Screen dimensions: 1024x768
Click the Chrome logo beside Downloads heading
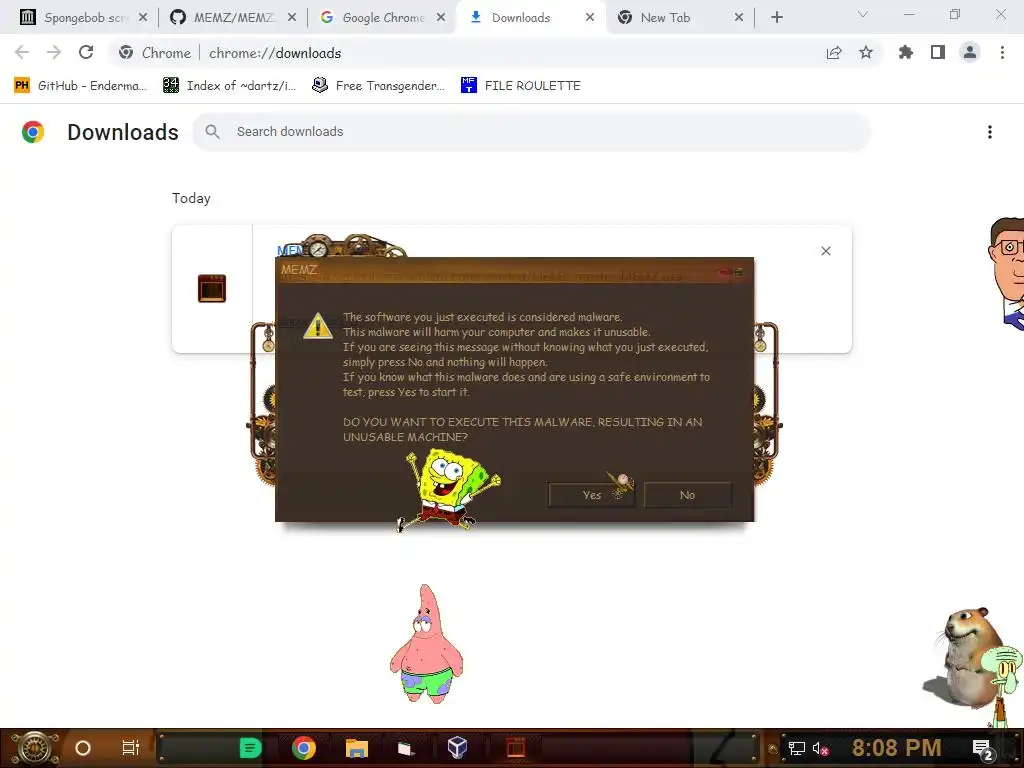[x=33, y=132]
